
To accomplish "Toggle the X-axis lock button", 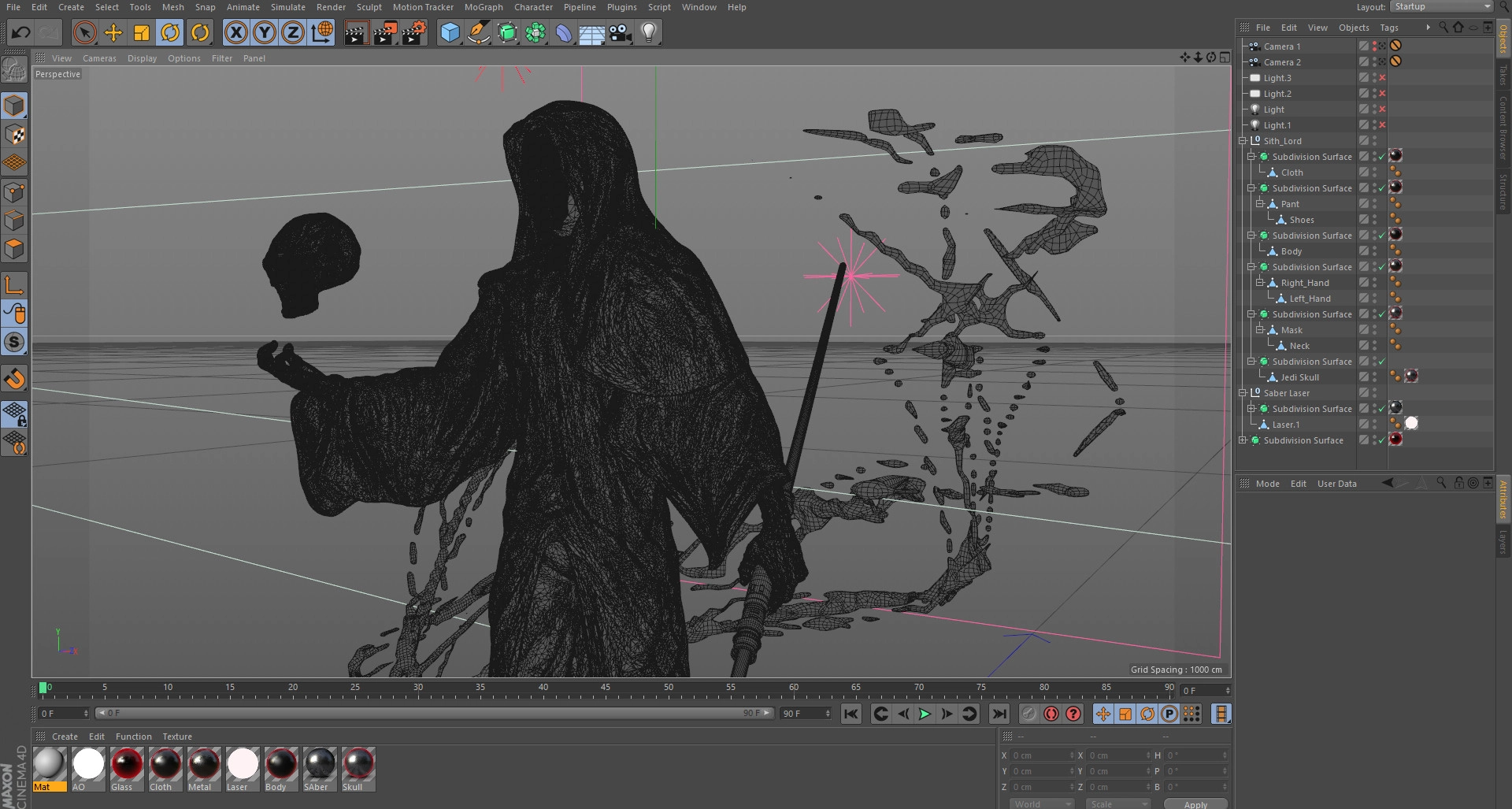I will [x=235, y=32].
